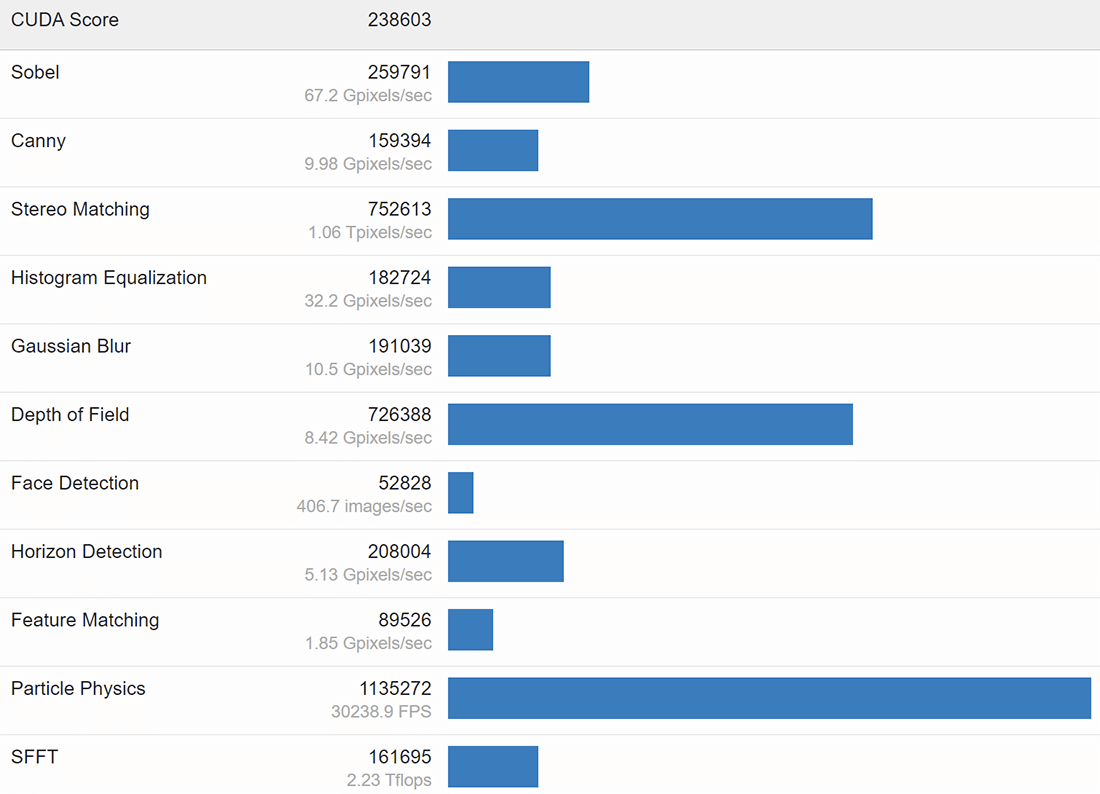Viewport: 1100px width, 794px height.
Task: Click the Histogram Equalization bar
Action: [x=499, y=288]
